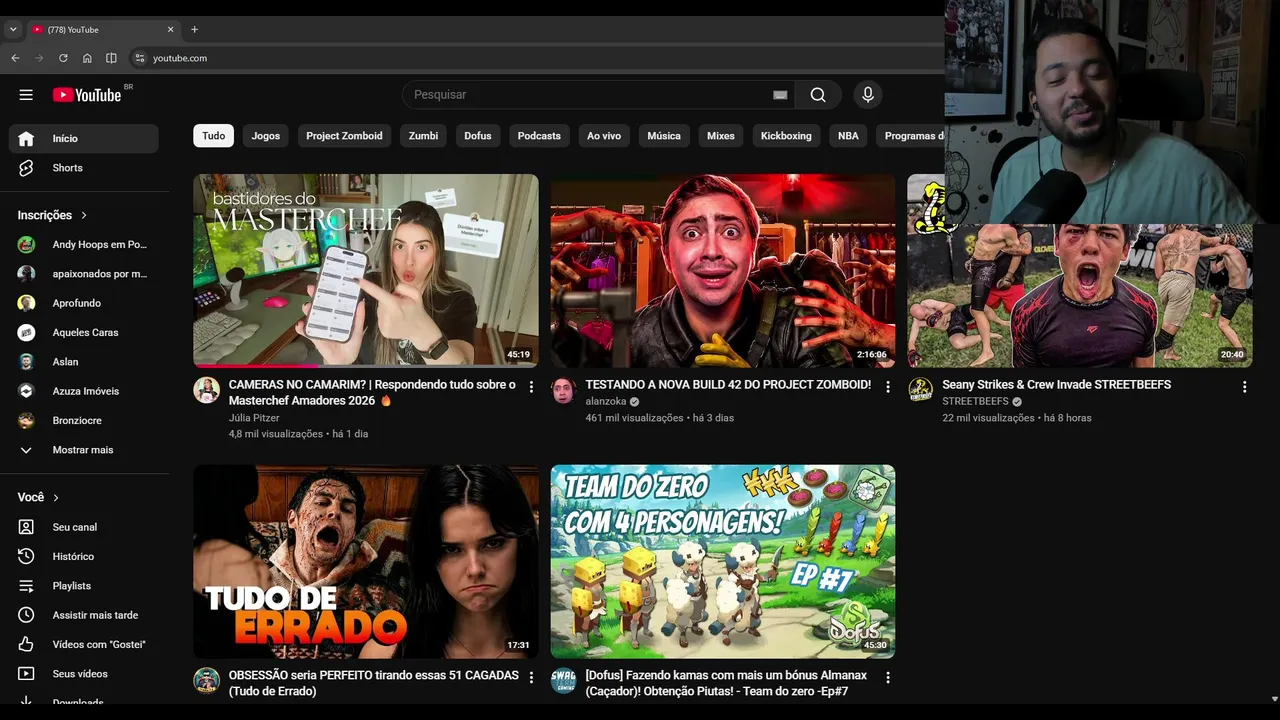This screenshot has width=1280, height=720.
Task: Open Seus vídeos in sidebar
Action: pos(84,674)
